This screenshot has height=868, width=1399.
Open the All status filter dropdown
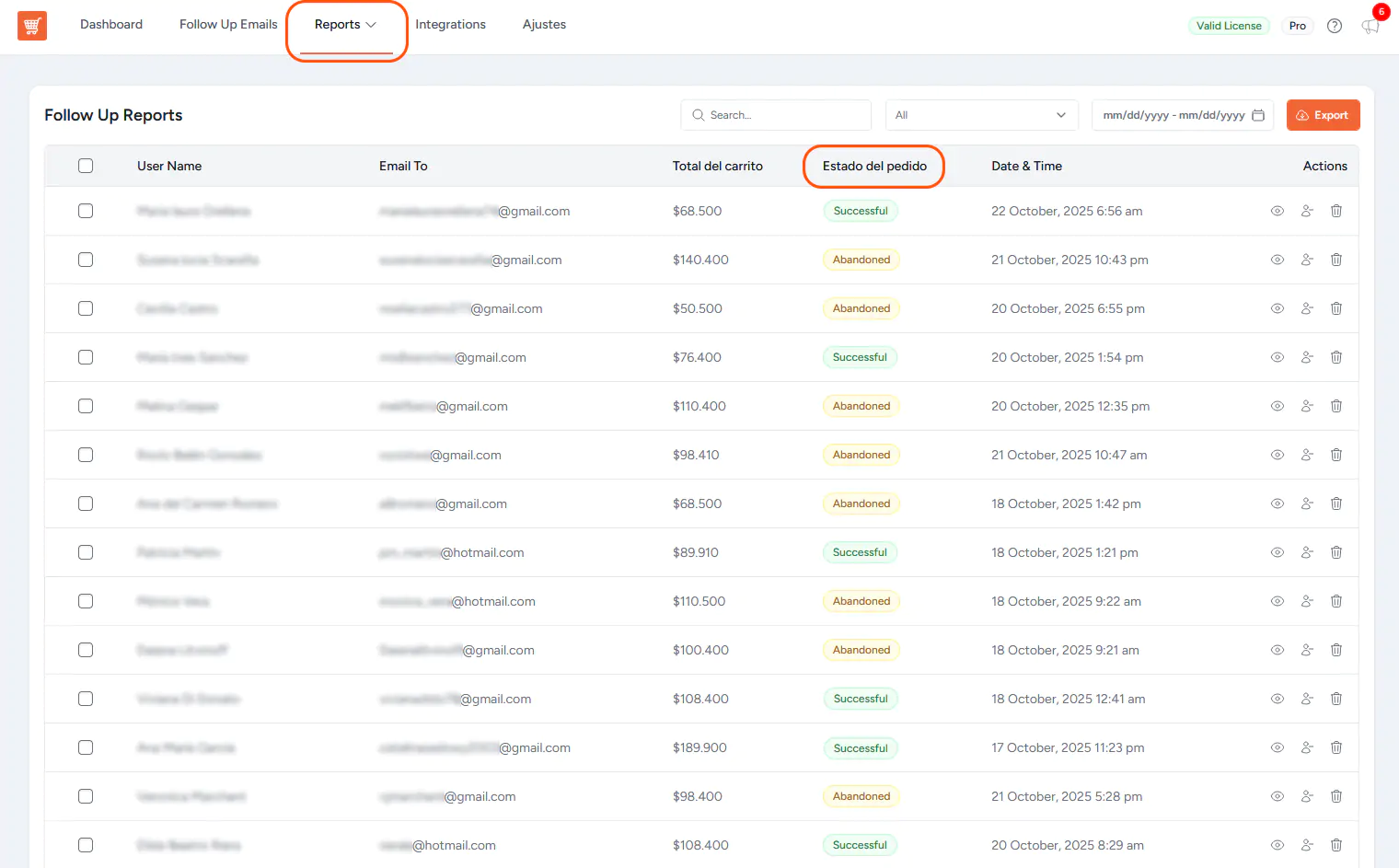coord(980,115)
